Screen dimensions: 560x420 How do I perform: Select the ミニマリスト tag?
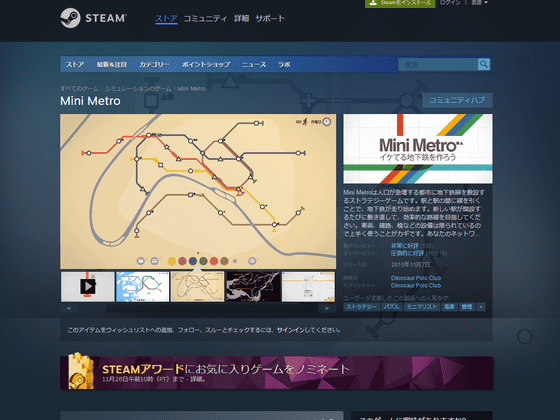pos(422,307)
